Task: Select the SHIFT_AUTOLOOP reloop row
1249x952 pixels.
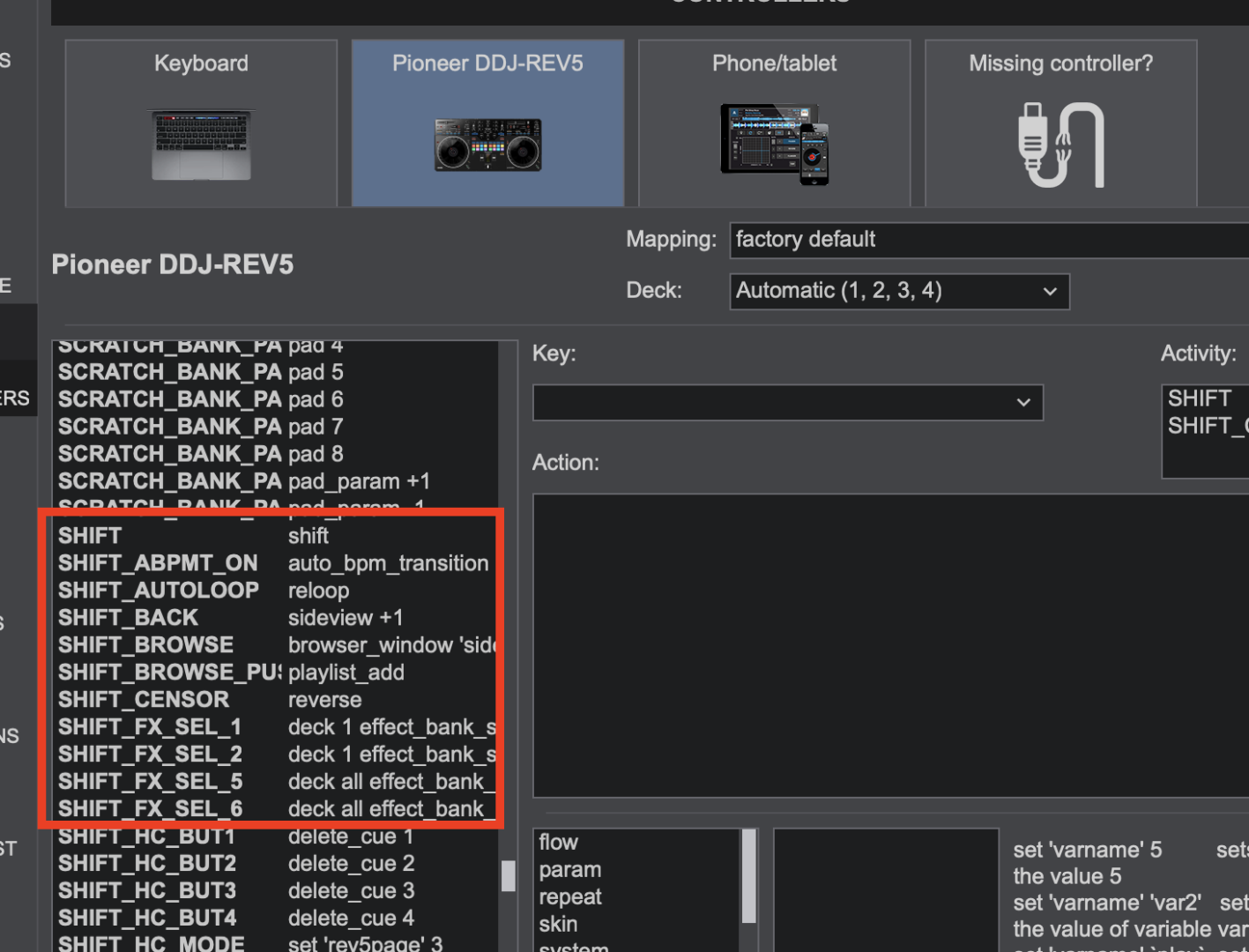Action: [x=276, y=591]
